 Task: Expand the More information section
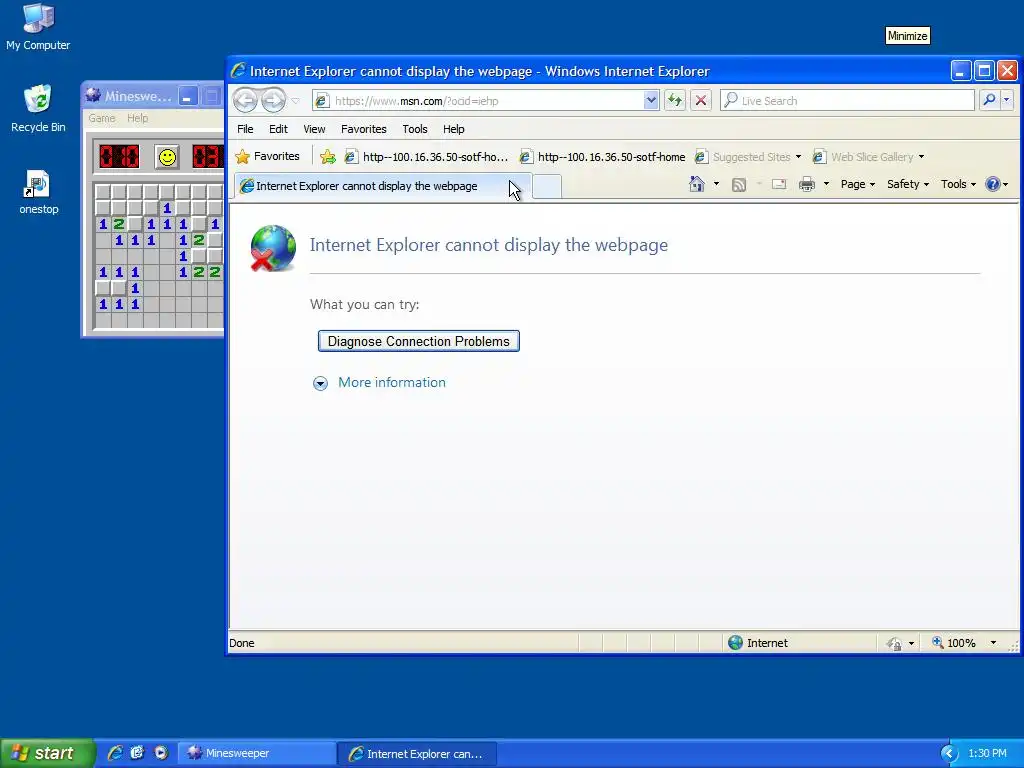392,383
